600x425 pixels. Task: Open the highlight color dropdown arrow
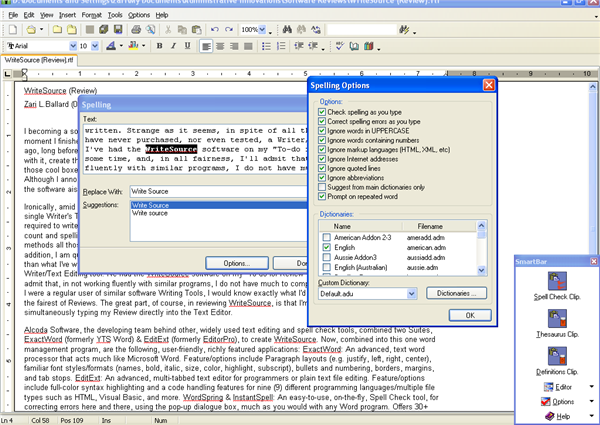coord(143,46)
